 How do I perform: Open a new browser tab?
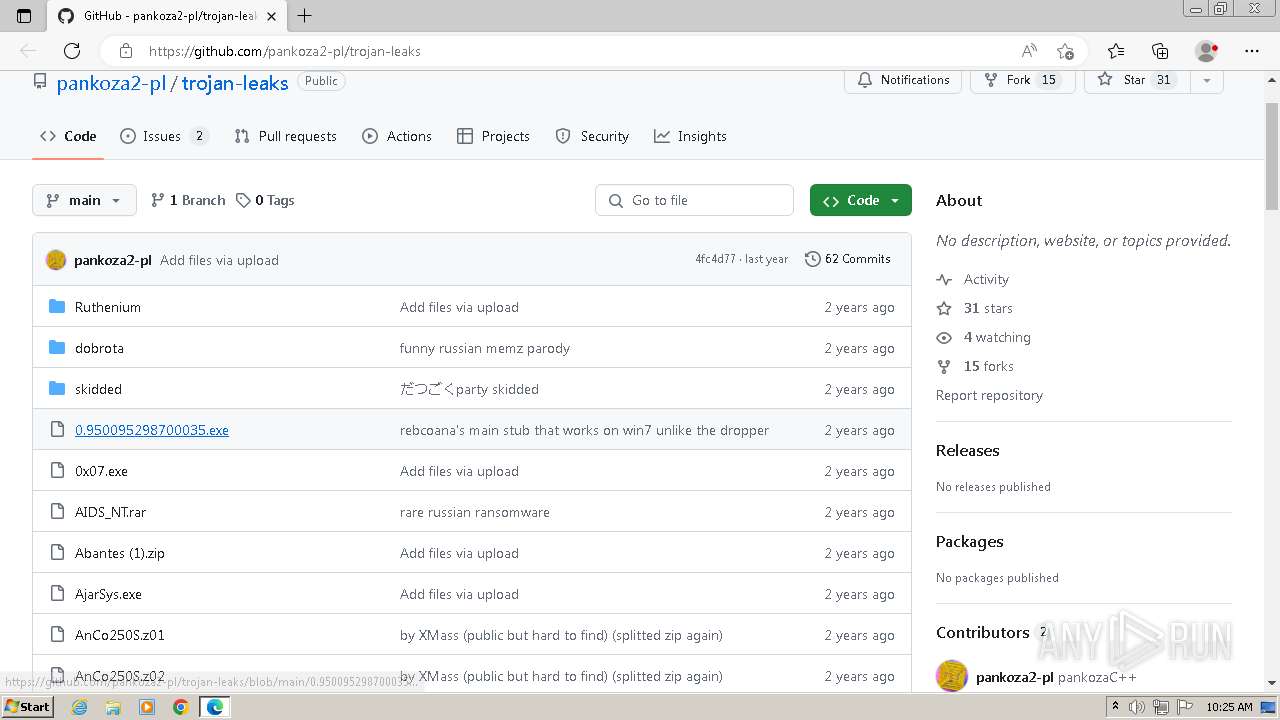[x=305, y=15]
